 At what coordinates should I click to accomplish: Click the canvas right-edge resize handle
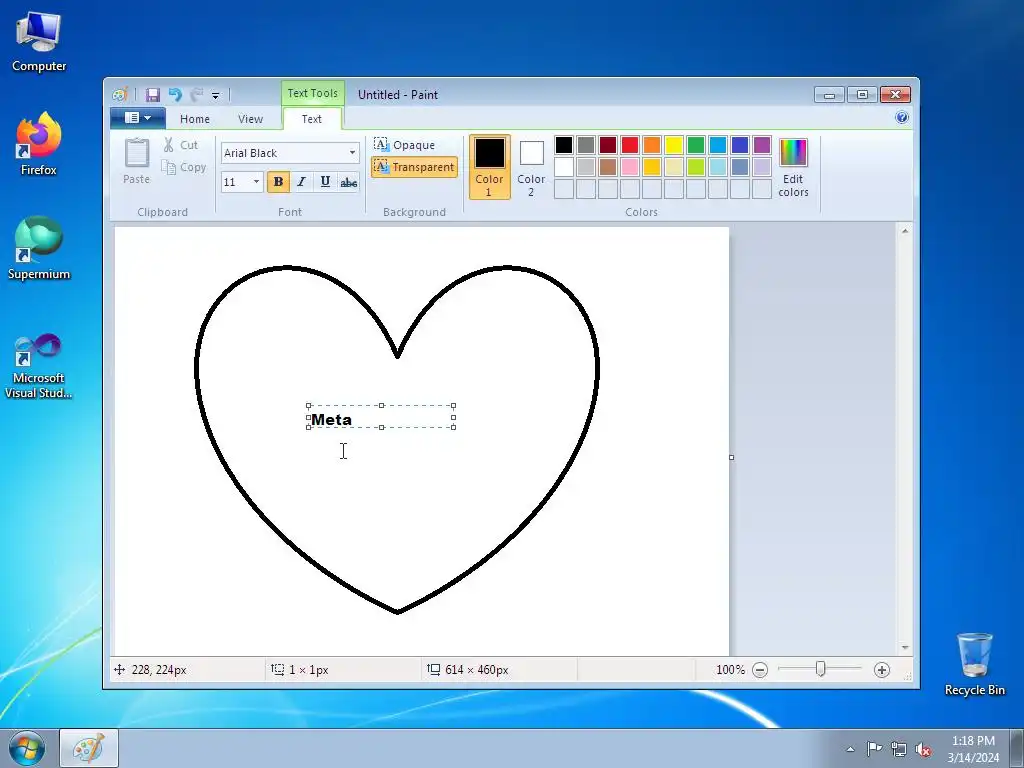(731, 457)
